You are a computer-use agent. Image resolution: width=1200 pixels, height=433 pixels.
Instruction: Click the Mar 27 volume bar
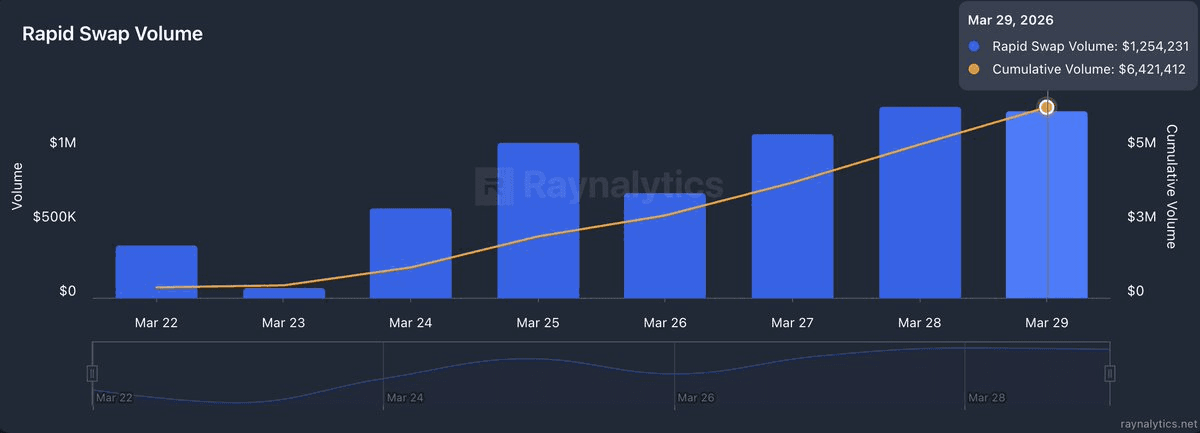coord(792,216)
